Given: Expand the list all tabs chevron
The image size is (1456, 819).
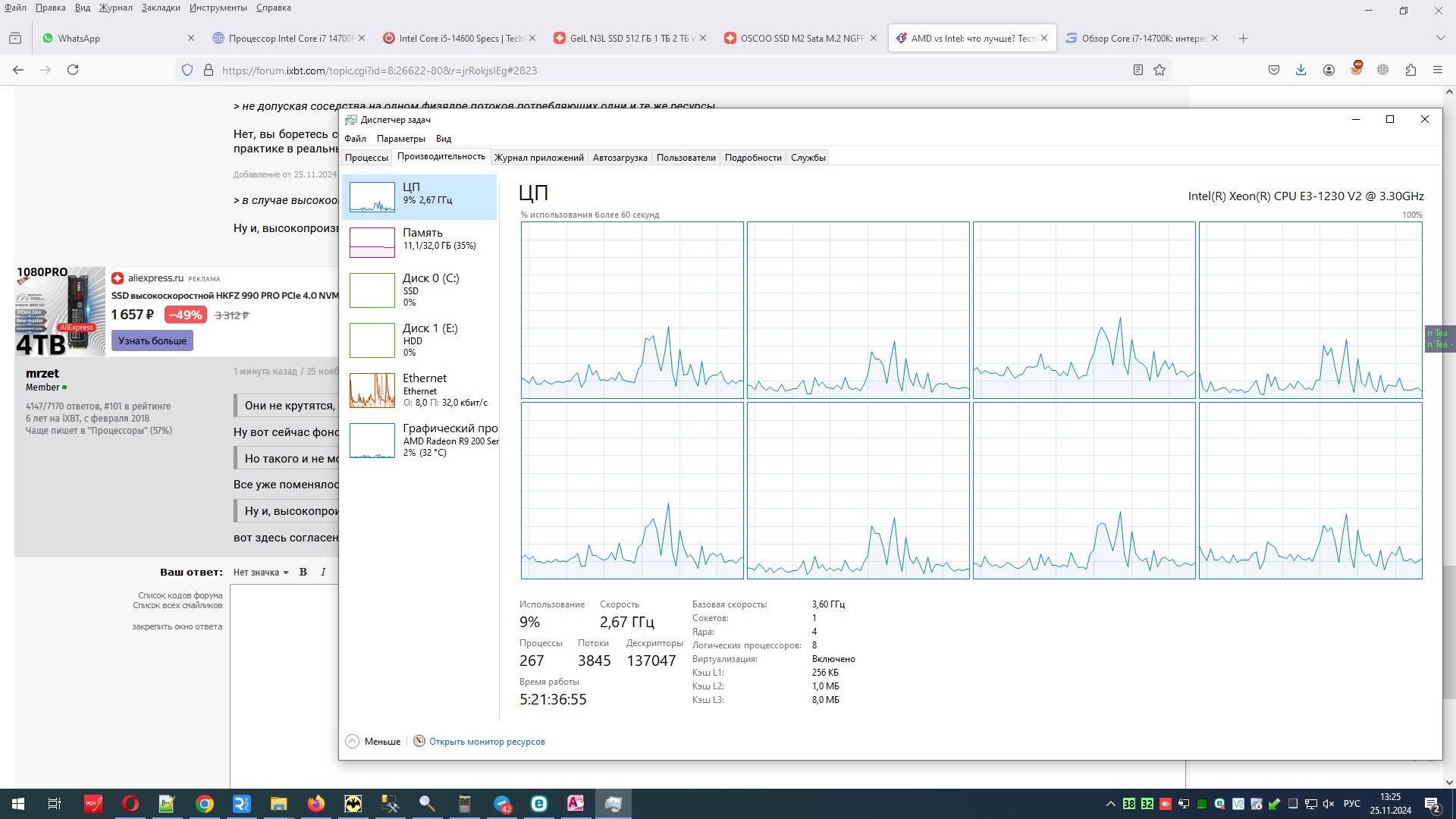Looking at the screenshot, I should pos(1440,38).
